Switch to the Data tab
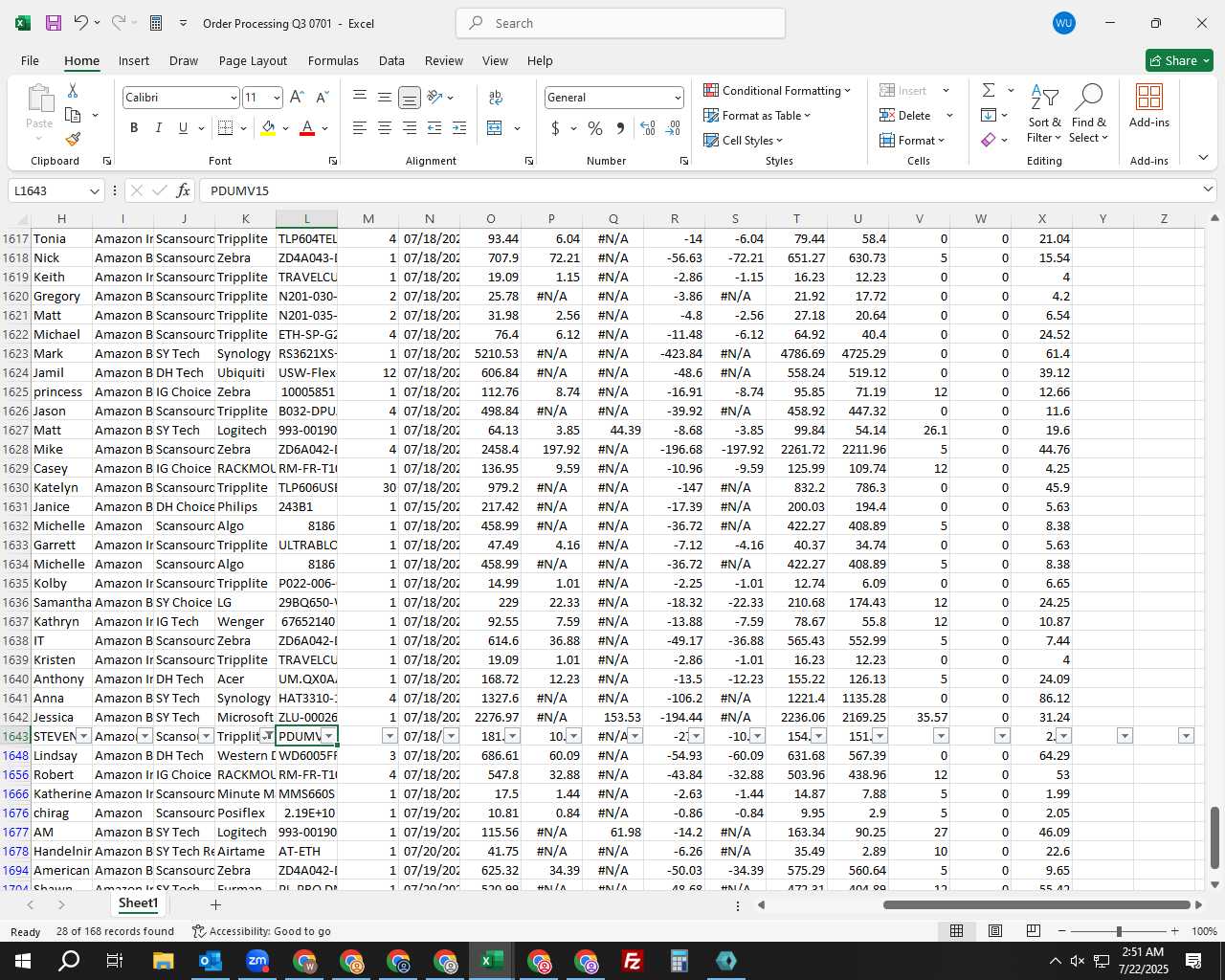Screen dimensions: 1225x980 point(391,60)
